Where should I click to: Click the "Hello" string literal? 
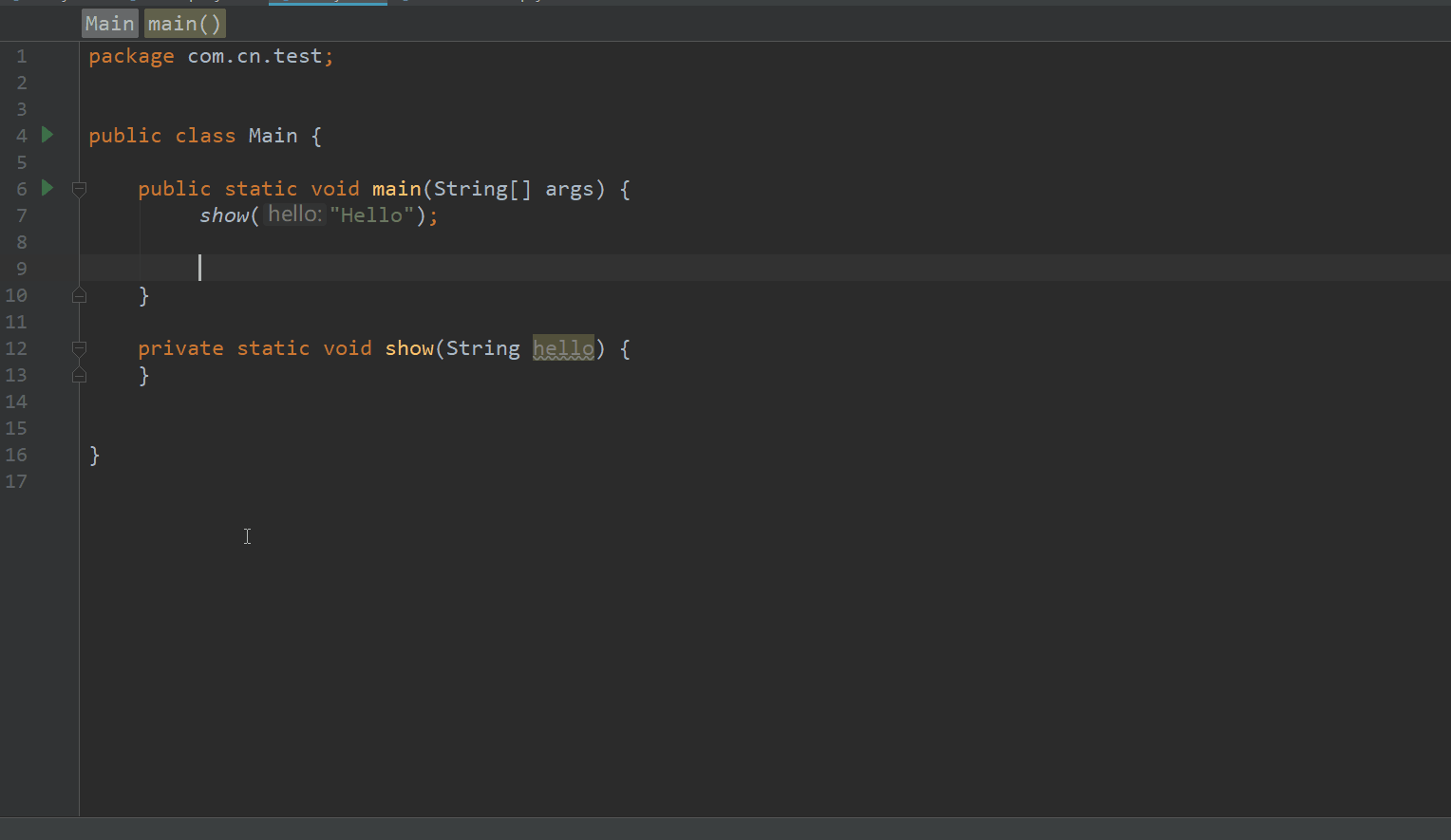pyautogui.click(x=371, y=215)
